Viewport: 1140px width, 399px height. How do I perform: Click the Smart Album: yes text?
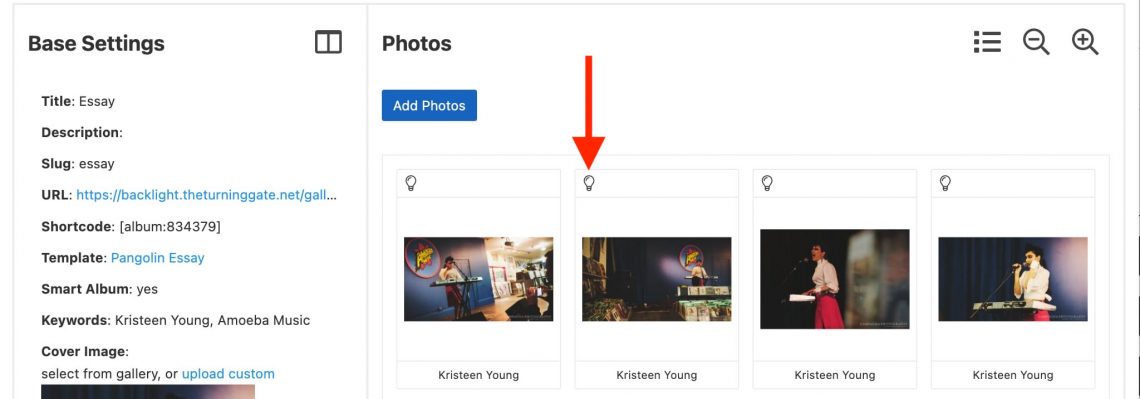100,289
